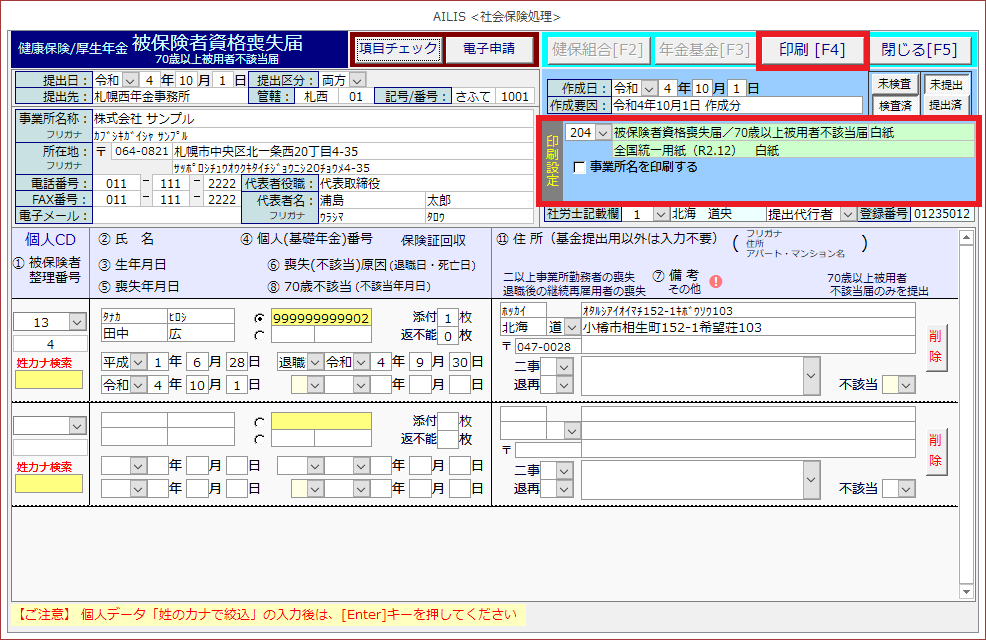Click the scrollbar up arrow in the list
The height and width of the screenshot is (640, 986).
click(x=966, y=238)
